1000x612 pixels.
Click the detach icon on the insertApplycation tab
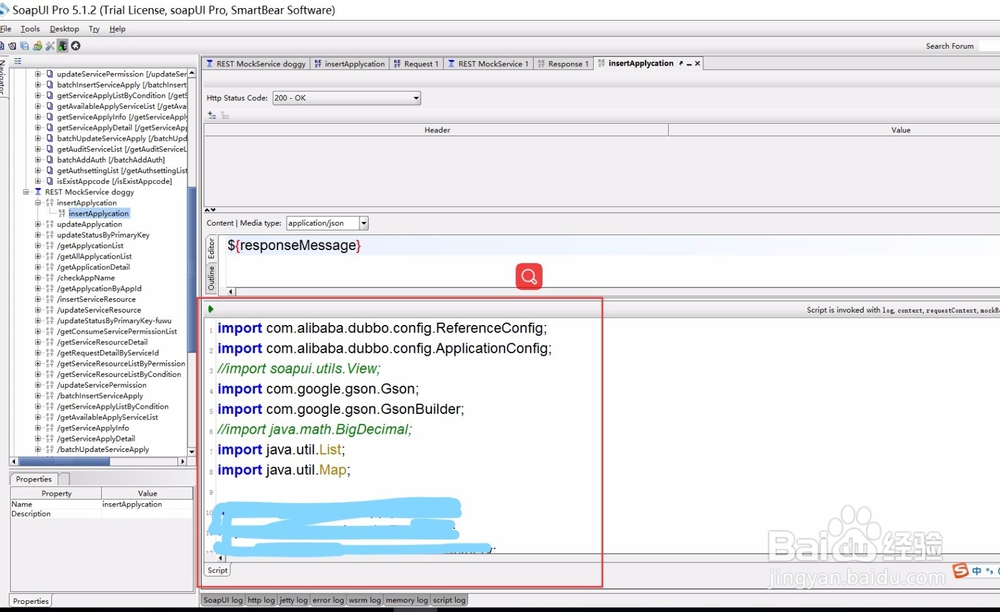[681, 64]
